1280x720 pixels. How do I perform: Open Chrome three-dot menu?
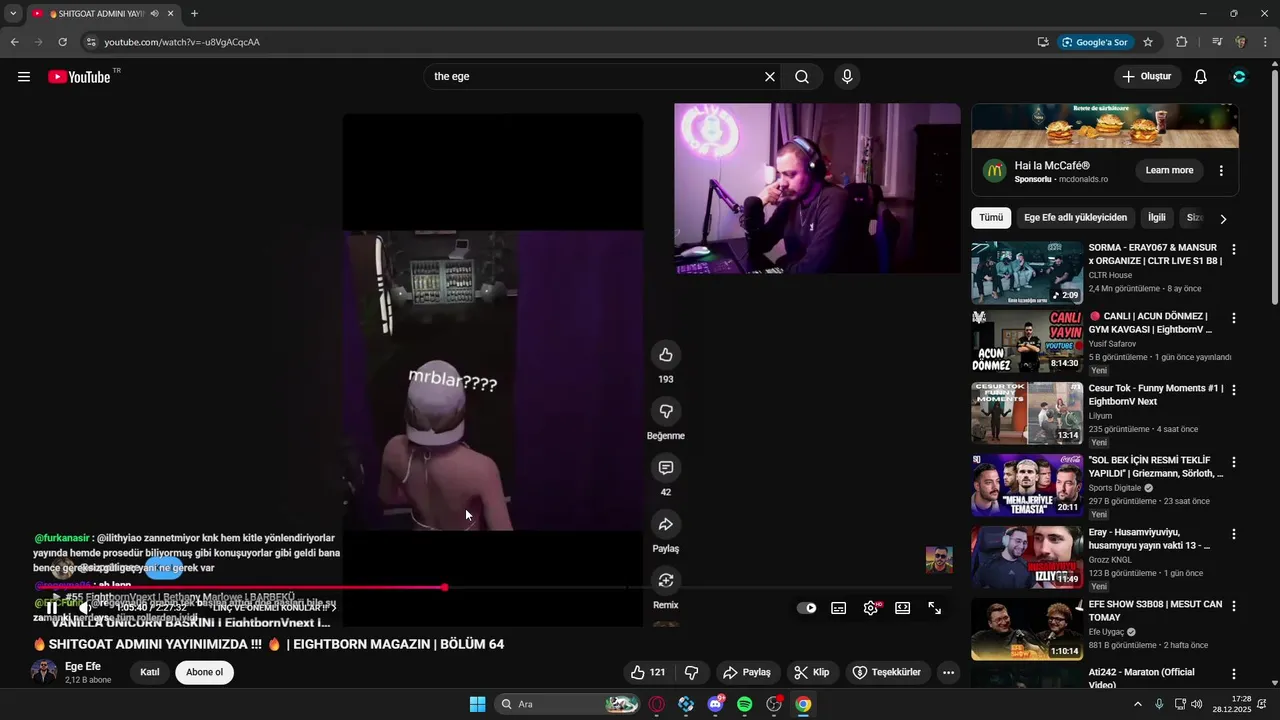1265,42
